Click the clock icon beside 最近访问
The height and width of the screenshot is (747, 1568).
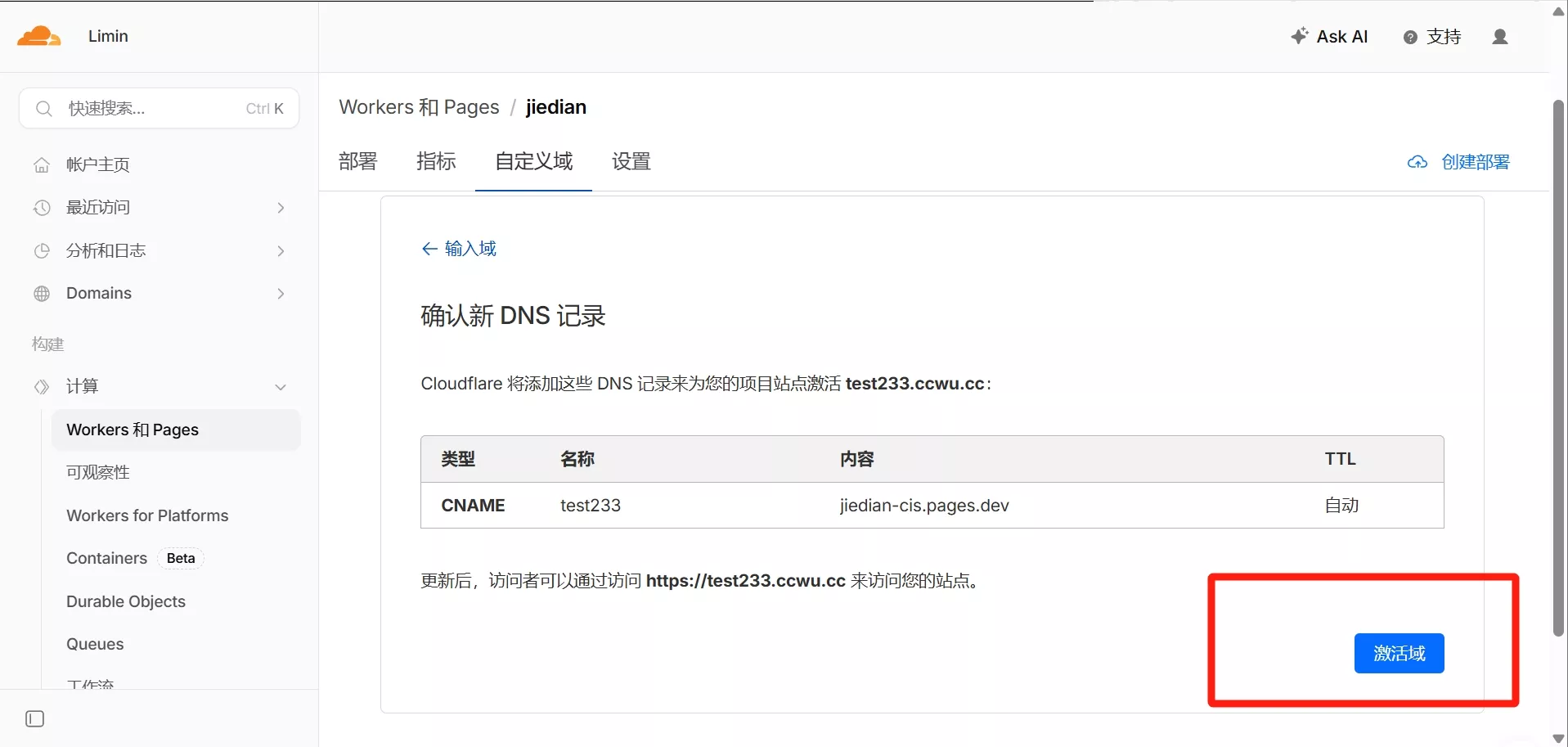42,208
